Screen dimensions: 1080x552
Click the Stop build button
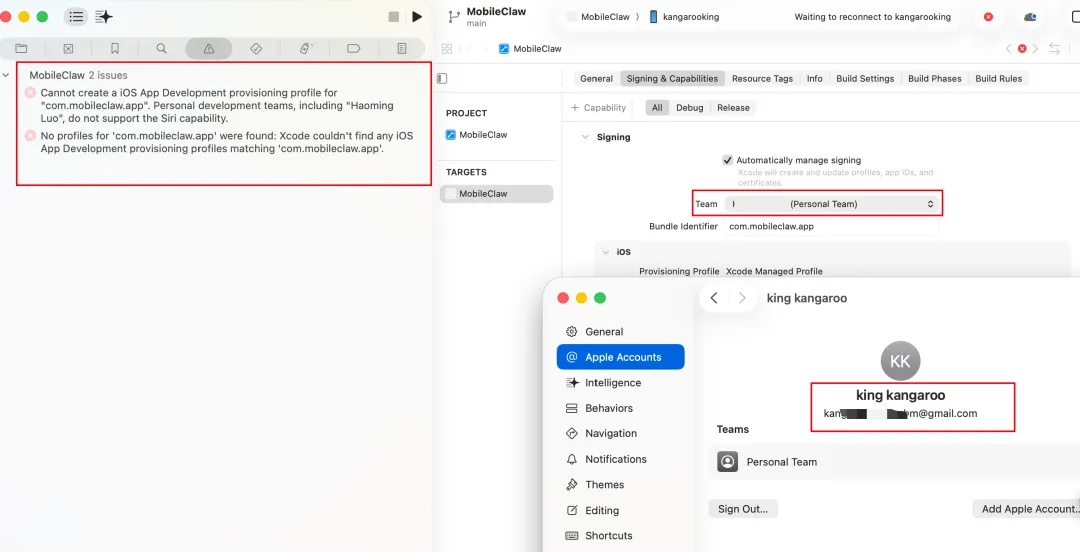[394, 17]
